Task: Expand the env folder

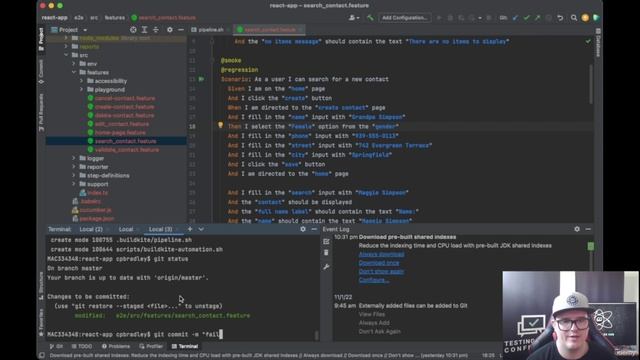Action: pos(74,64)
